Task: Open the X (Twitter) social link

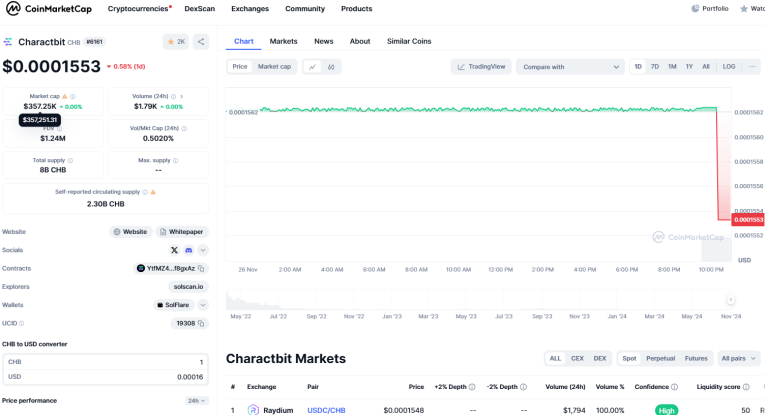Action: pyautogui.click(x=174, y=250)
